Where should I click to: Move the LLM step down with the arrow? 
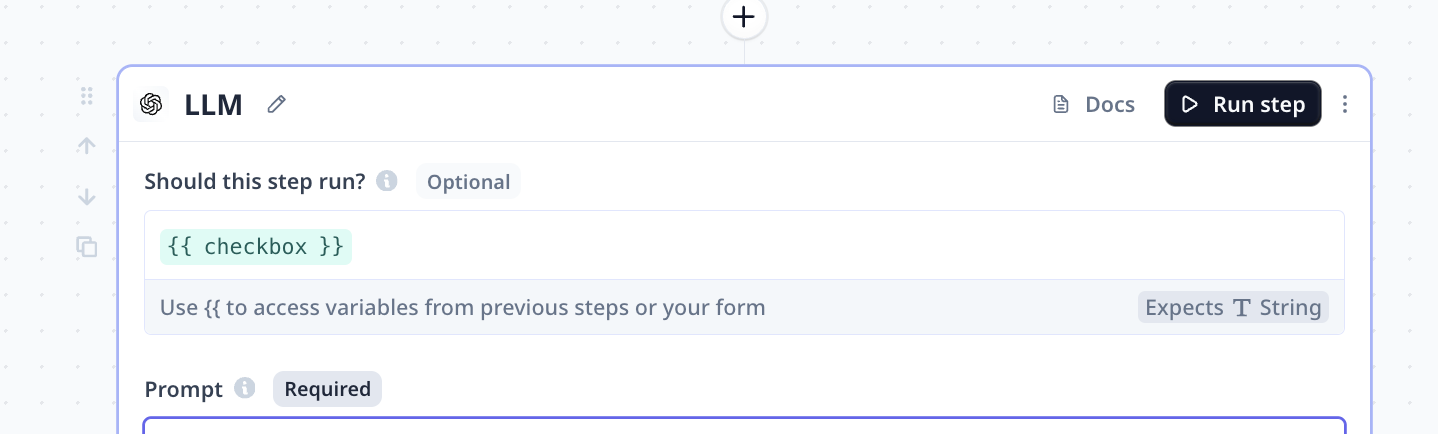(87, 196)
